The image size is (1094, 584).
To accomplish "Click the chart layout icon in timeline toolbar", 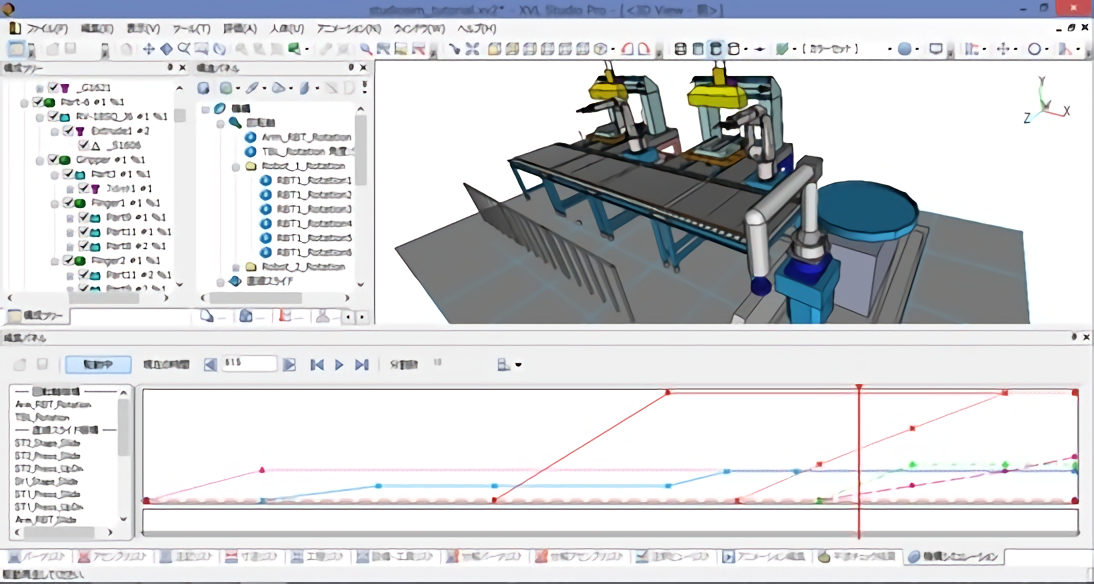I will tap(504, 364).
